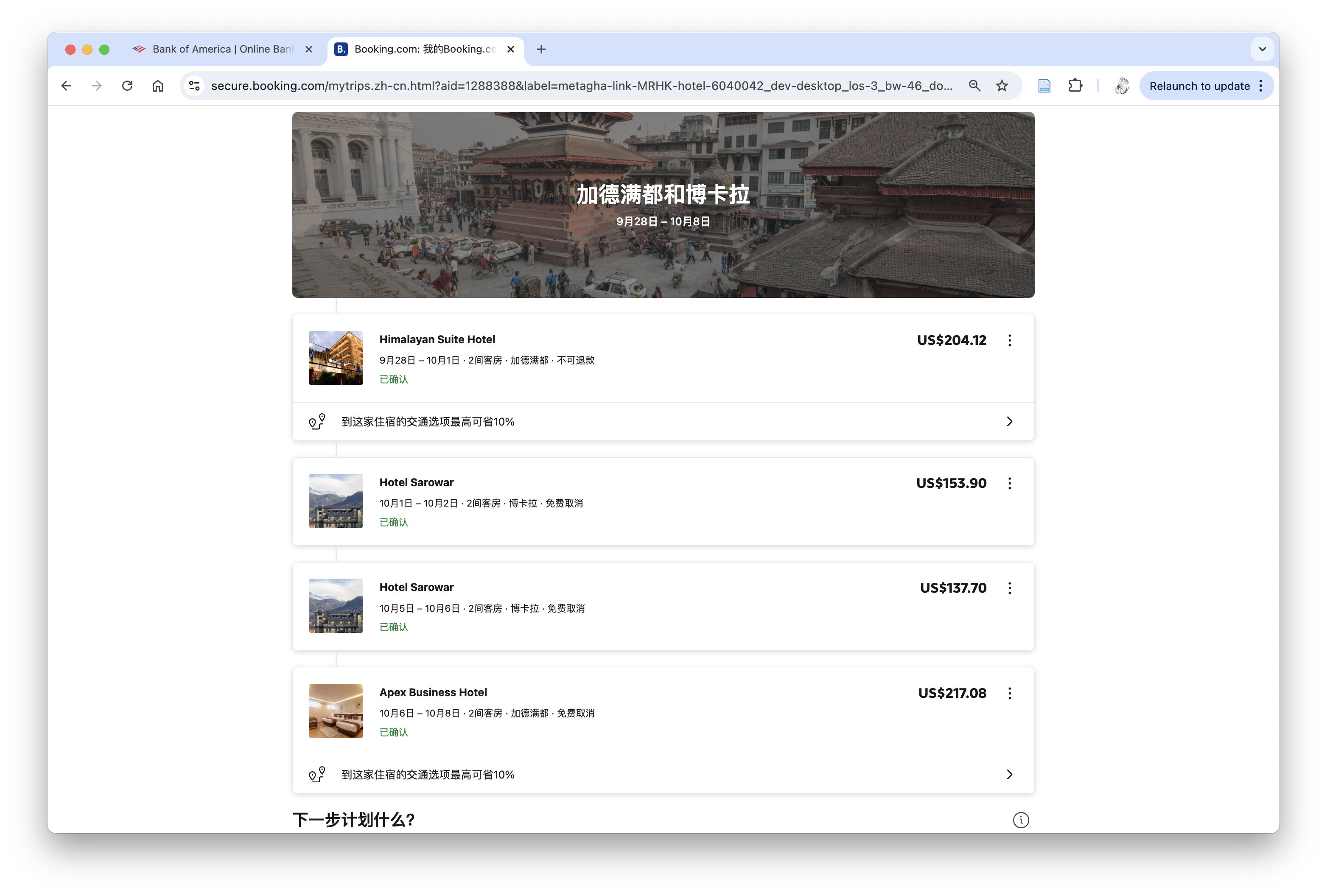Open options menu for Himalayan Suite Hotel
Viewport: 1327px width, 896px height.
[x=1010, y=340]
